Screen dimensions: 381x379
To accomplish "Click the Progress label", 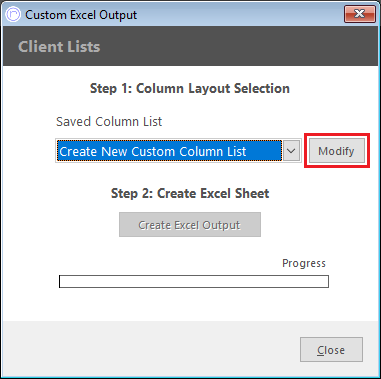I will click(x=304, y=263).
